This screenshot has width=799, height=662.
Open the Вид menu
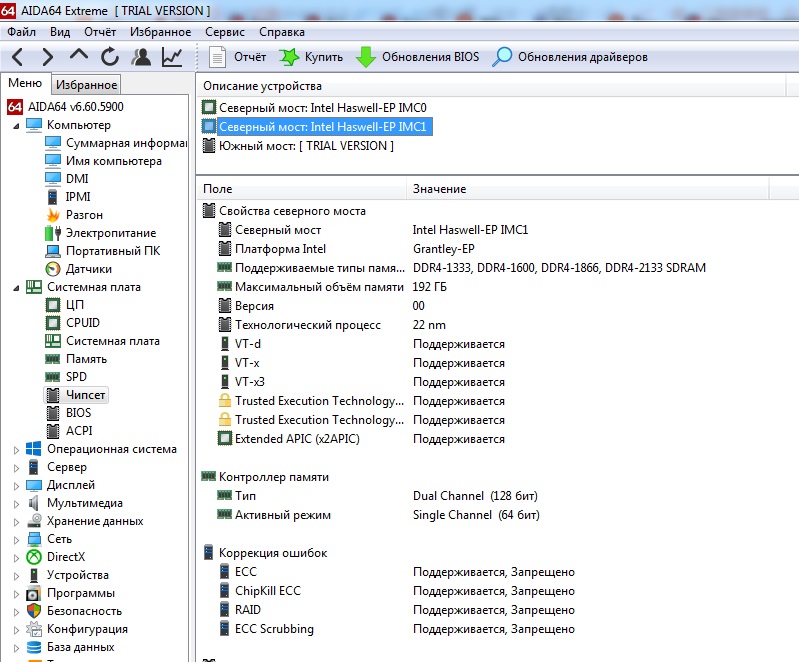[60, 32]
